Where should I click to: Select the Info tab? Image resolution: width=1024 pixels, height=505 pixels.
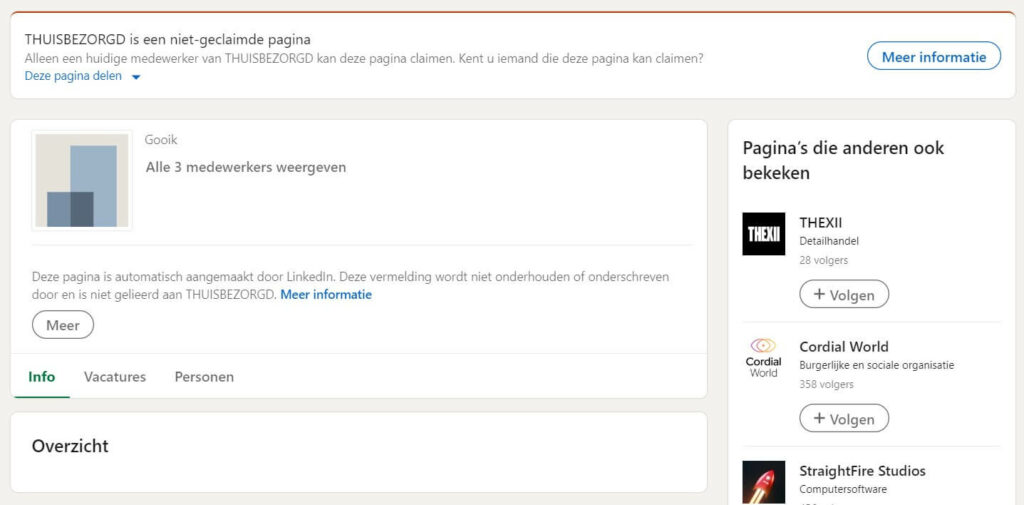pos(42,377)
